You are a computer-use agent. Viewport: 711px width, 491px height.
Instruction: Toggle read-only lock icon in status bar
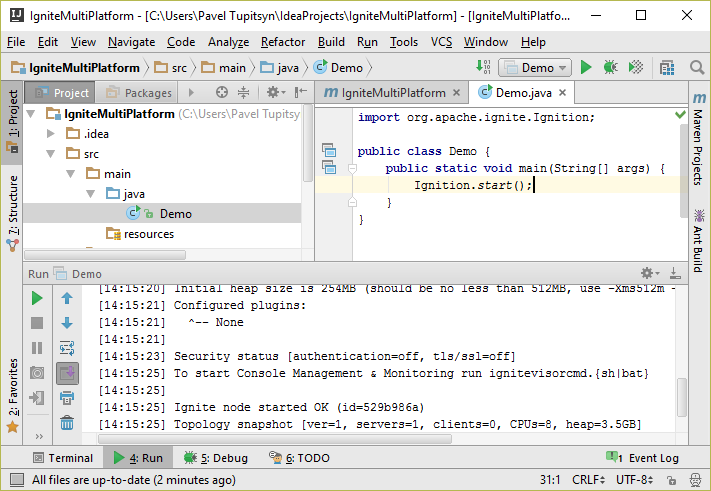(672, 480)
